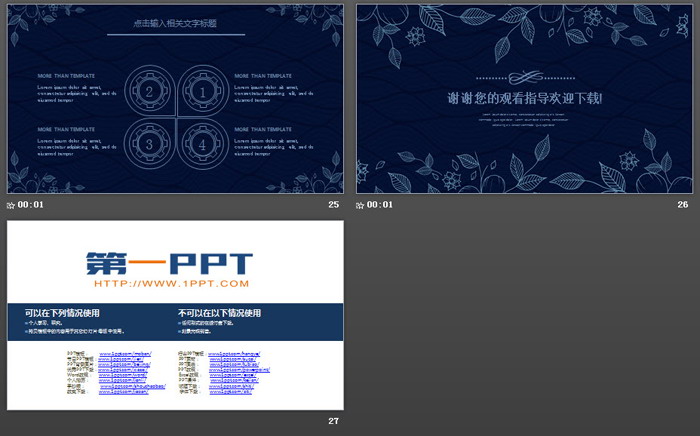700x436 pixels.
Task: Click the heading 不可以在以下情况使用
Action: [x=219, y=313]
